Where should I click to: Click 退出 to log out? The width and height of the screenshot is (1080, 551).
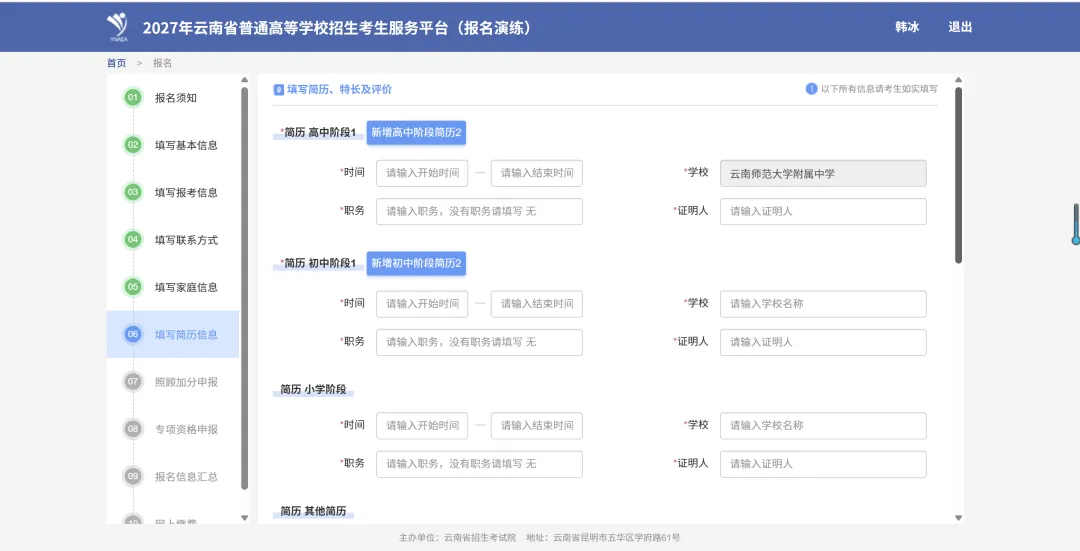coord(959,27)
